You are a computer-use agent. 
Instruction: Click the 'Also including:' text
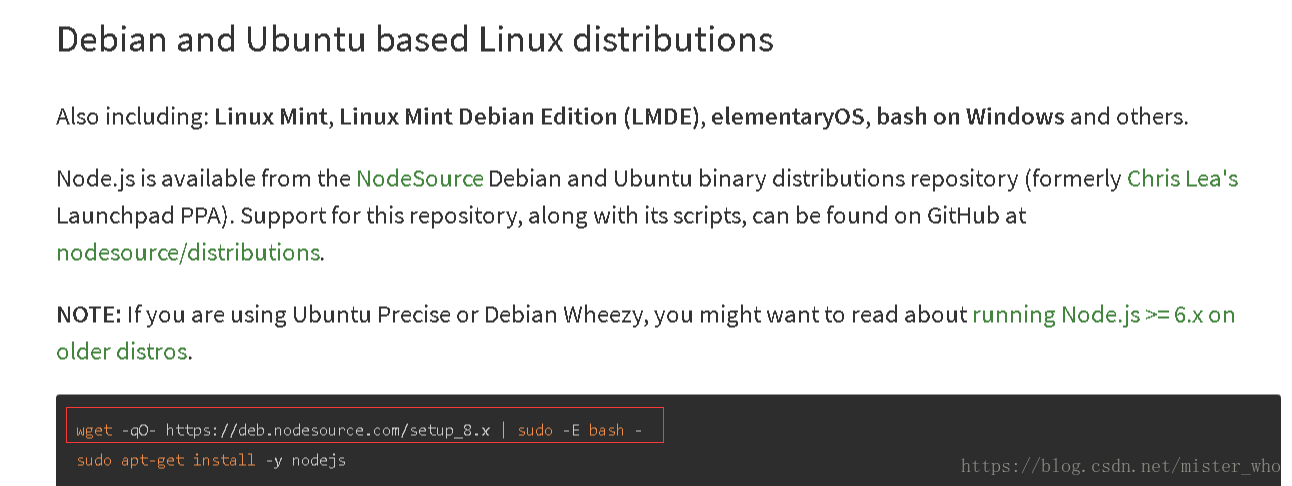[x=132, y=117]
